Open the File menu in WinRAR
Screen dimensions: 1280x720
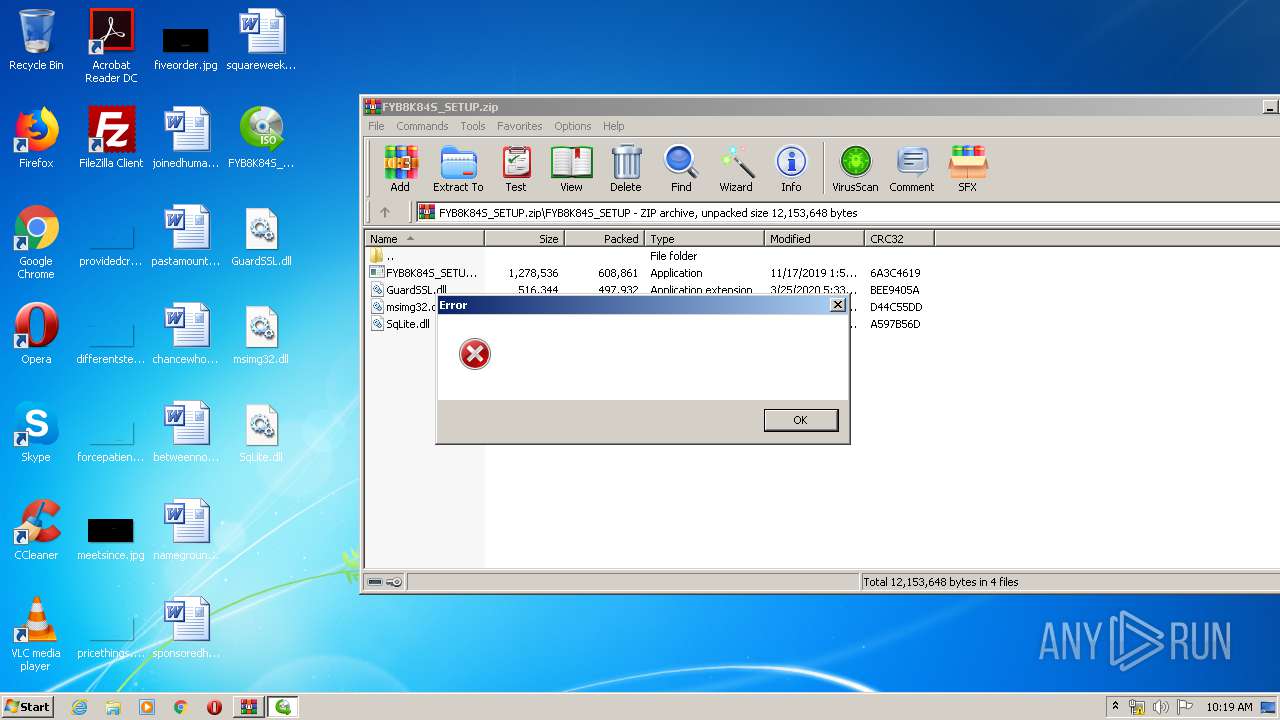[x=376, y=126]
